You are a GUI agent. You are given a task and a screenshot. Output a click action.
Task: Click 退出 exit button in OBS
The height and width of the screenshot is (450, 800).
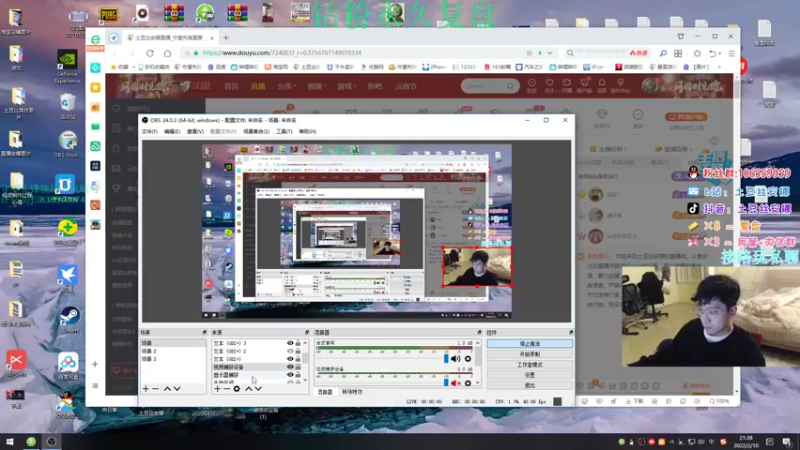click(x=530, y=385)
